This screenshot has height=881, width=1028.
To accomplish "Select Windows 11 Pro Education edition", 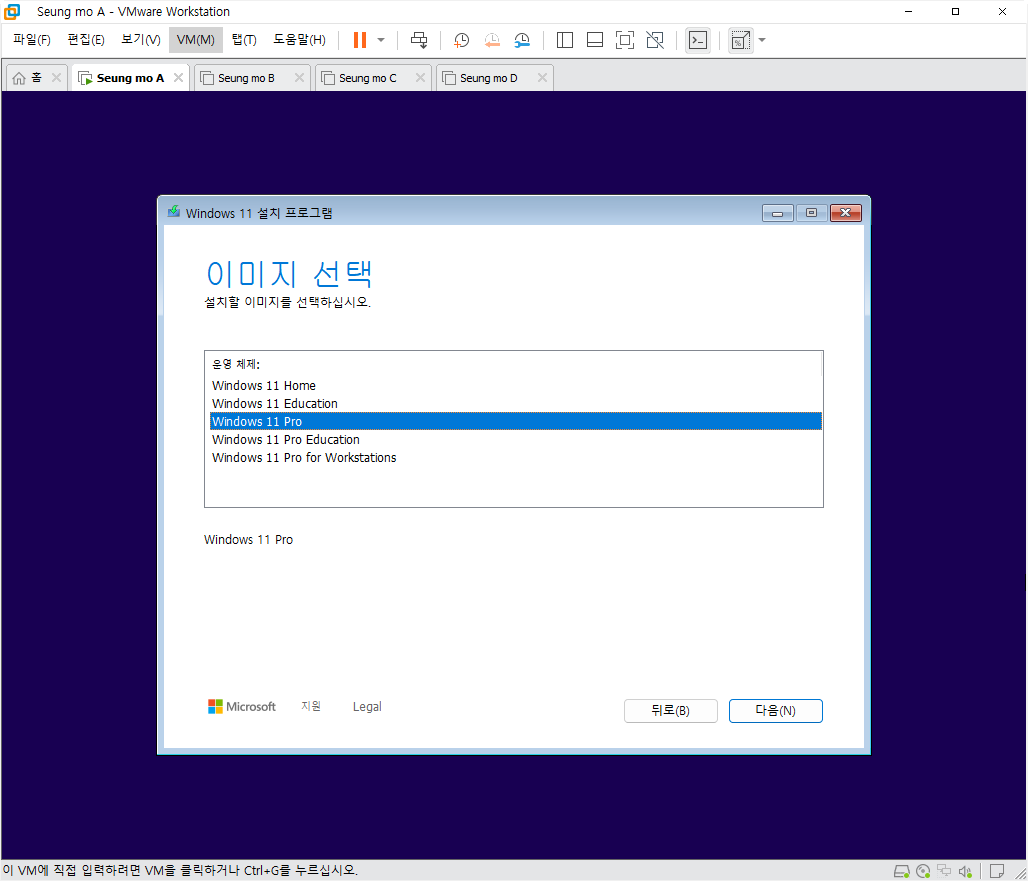I will tap(515, 439).
